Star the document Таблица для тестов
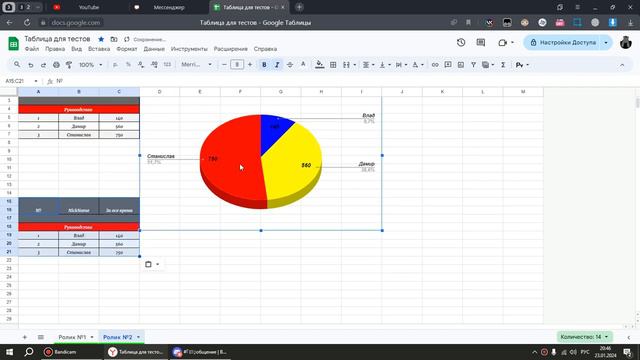 point(101,39)
